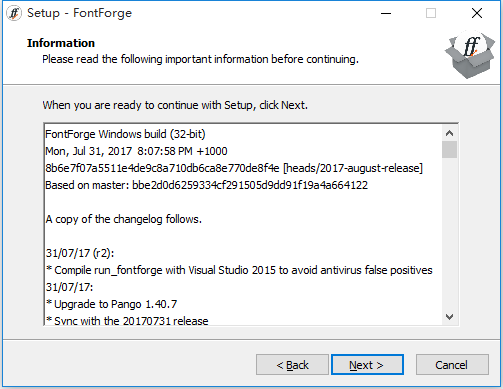503x389 pixels.
Task: Click the changelog scrollbar thumb
Action: [x=449, y=149]
